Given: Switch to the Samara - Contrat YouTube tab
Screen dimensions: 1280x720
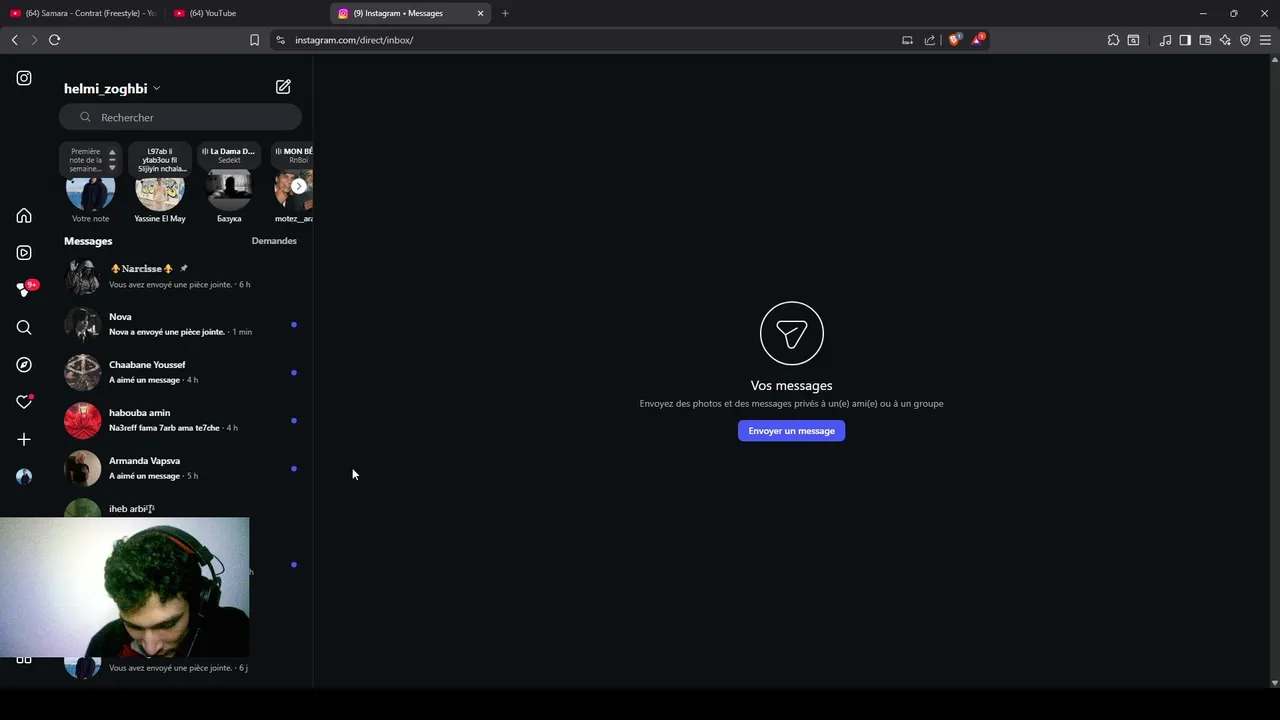Looking at the screenshot, I should 82,13.
